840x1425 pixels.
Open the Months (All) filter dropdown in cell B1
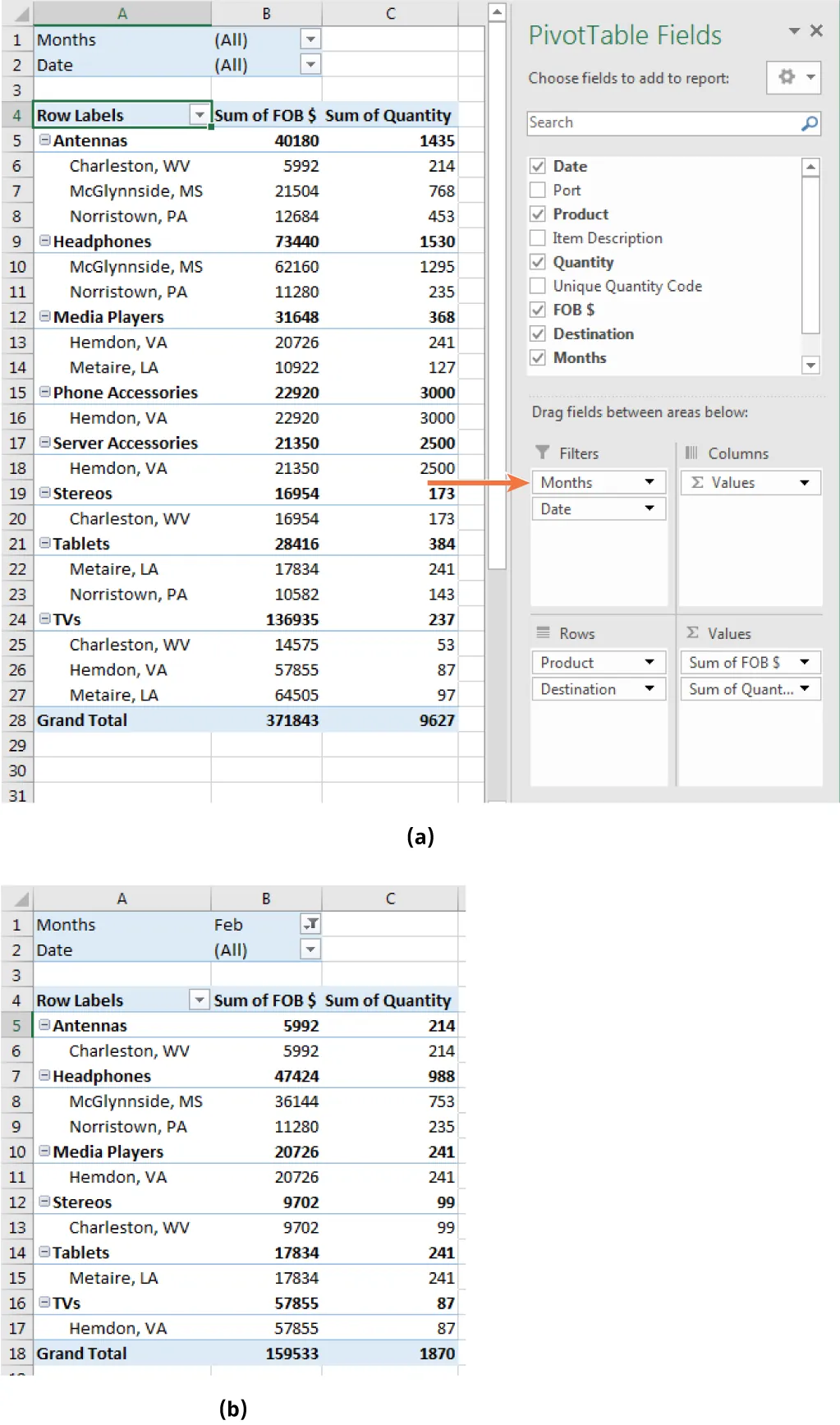[310, 39]
